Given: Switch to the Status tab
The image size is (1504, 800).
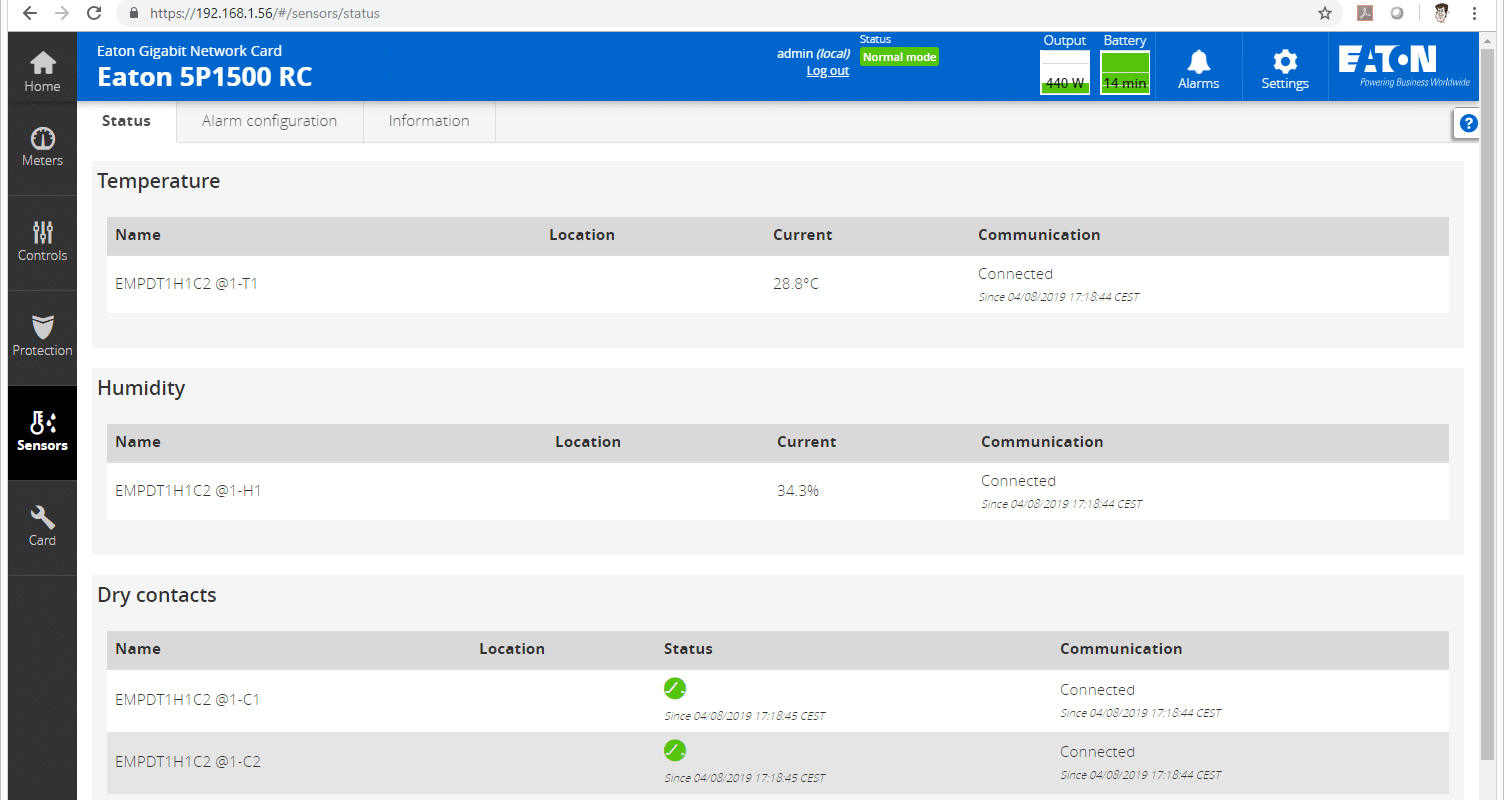Looking at the screenshot, I should [126, 121].
